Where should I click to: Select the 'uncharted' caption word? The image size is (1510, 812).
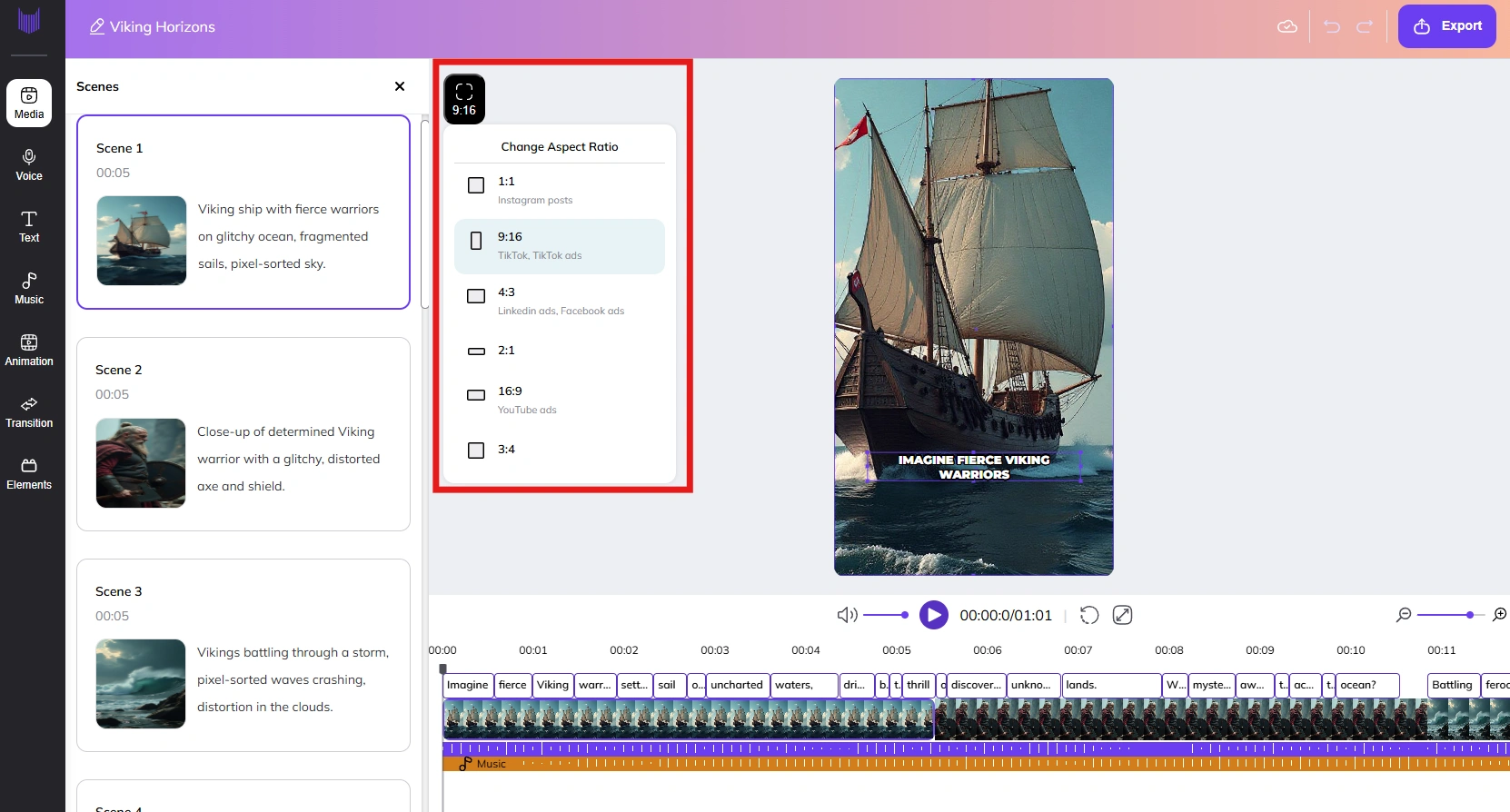tap(737, 685)
